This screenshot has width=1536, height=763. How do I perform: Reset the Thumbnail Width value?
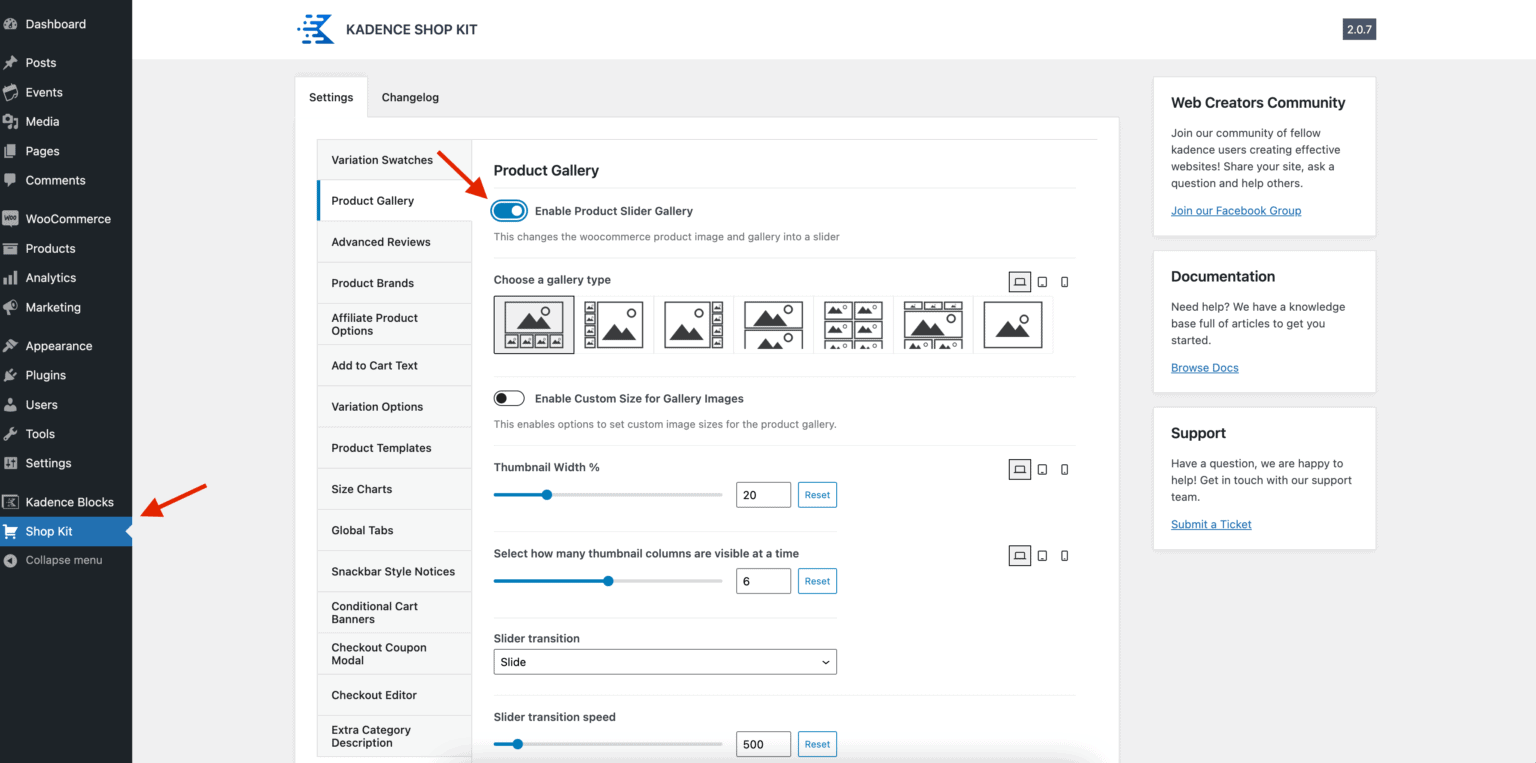817,495
